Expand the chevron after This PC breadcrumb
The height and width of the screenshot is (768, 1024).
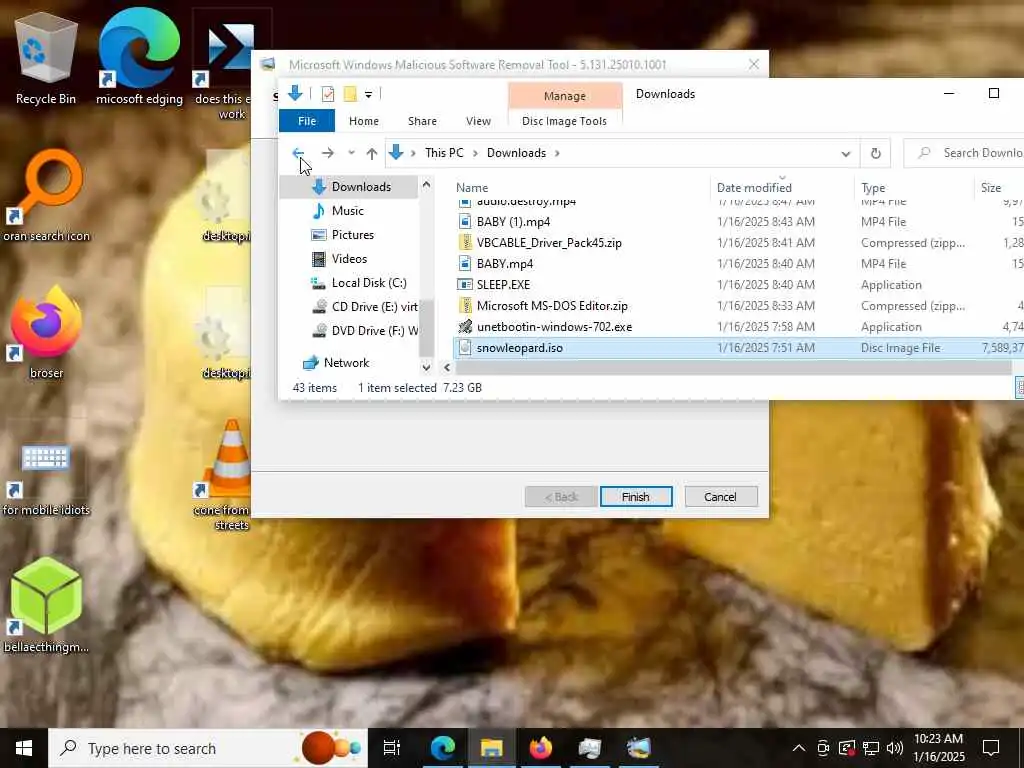[475, 153]
